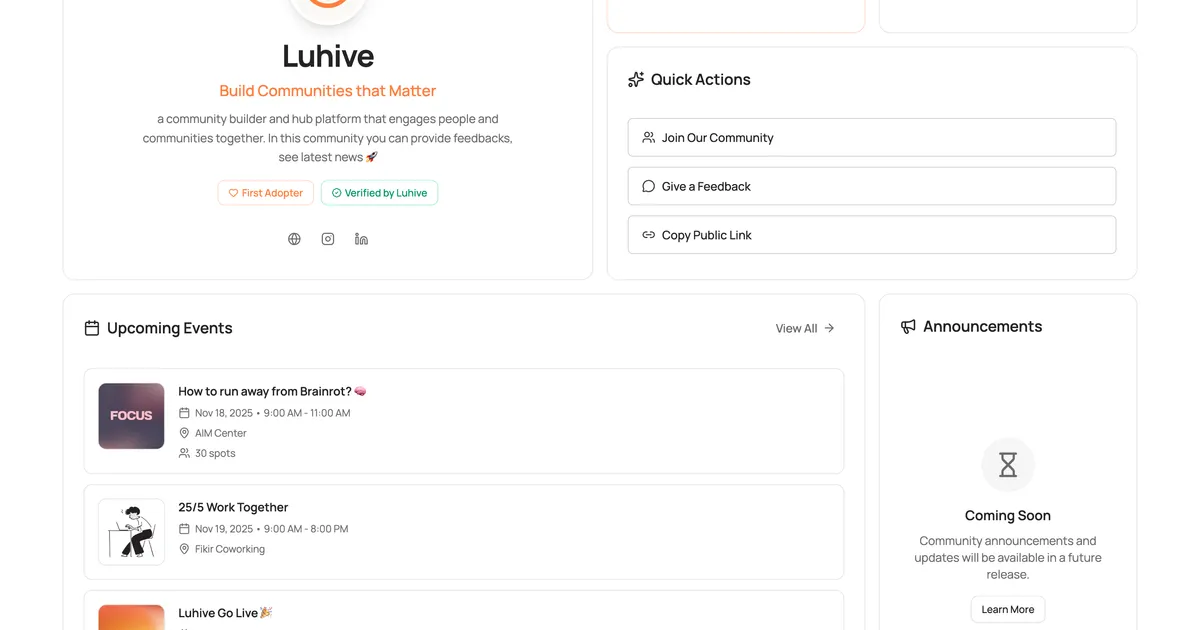
Task: Click the chain link icon in Copy Public Link
Action: tap(648, 234)
